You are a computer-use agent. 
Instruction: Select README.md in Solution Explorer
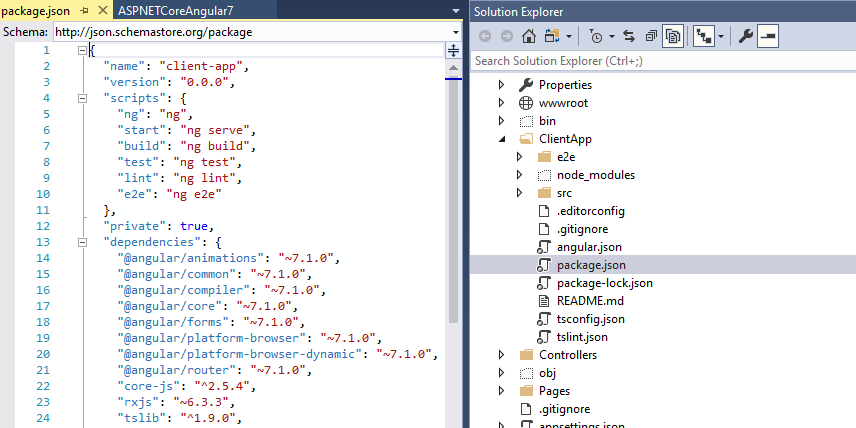click(x=590, y=301)
